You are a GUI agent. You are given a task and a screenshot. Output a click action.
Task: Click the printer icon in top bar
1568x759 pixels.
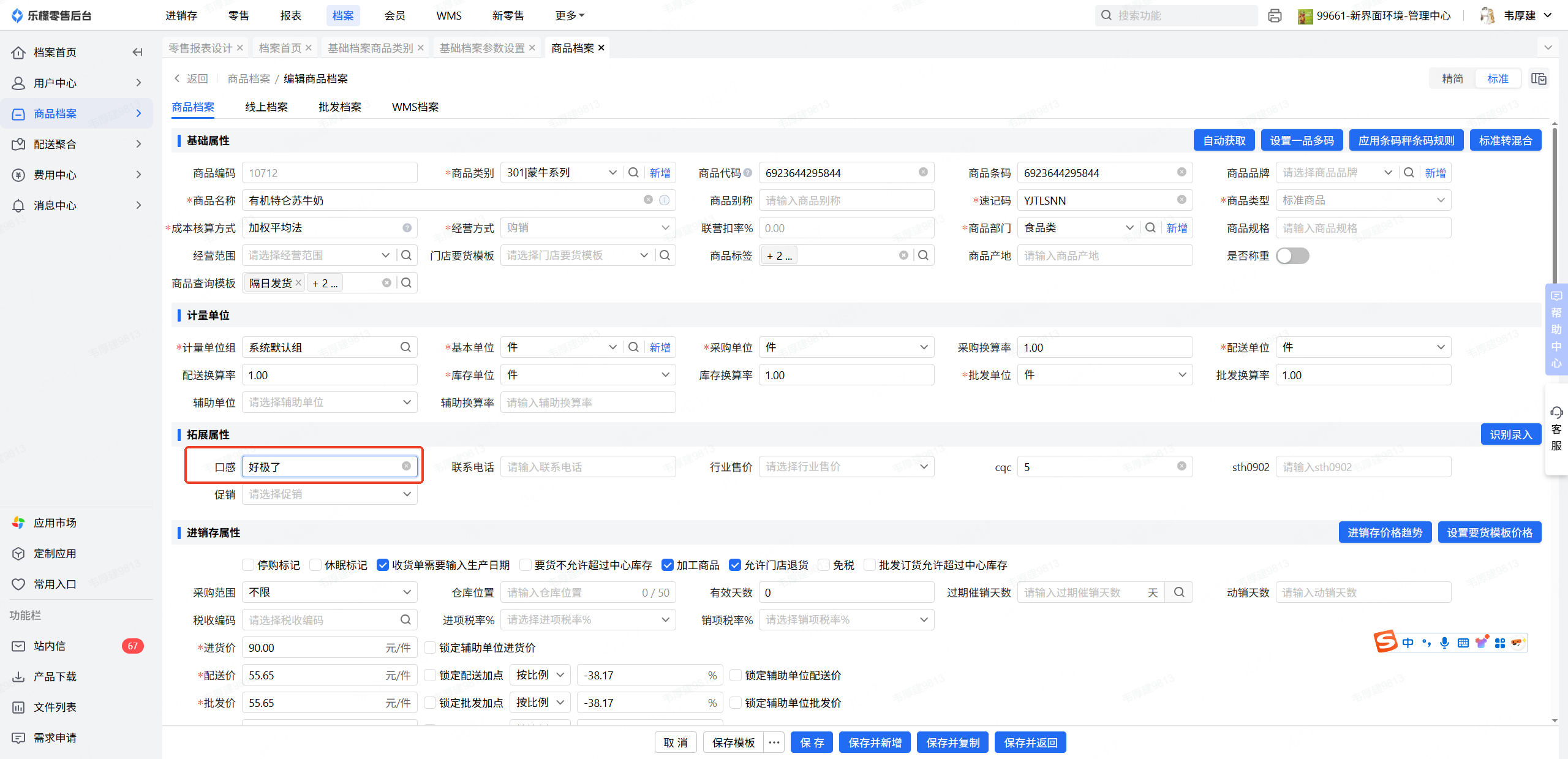pos(1275,16)
